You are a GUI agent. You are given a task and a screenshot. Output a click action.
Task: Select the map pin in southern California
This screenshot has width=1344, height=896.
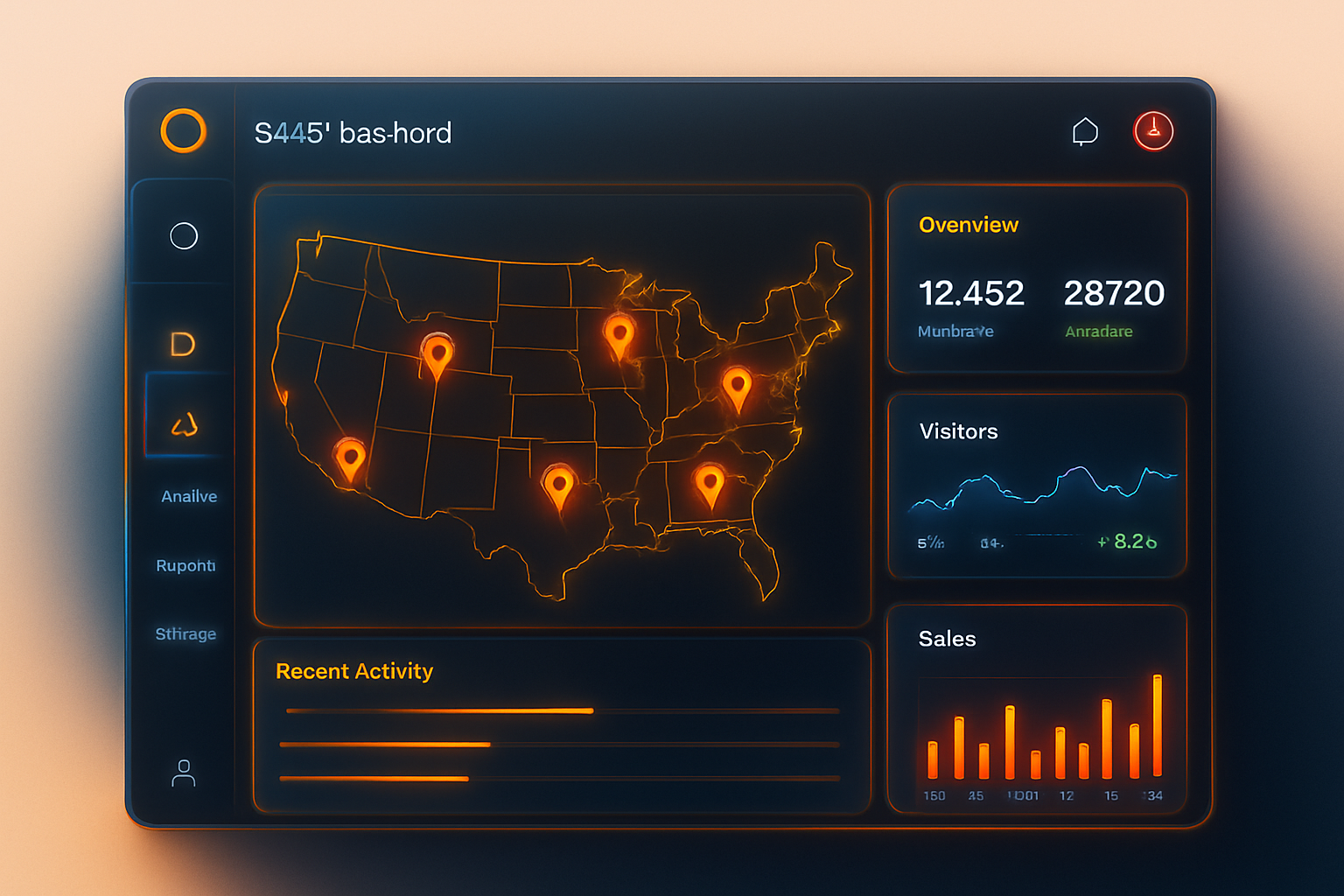(x=350, y=458)
